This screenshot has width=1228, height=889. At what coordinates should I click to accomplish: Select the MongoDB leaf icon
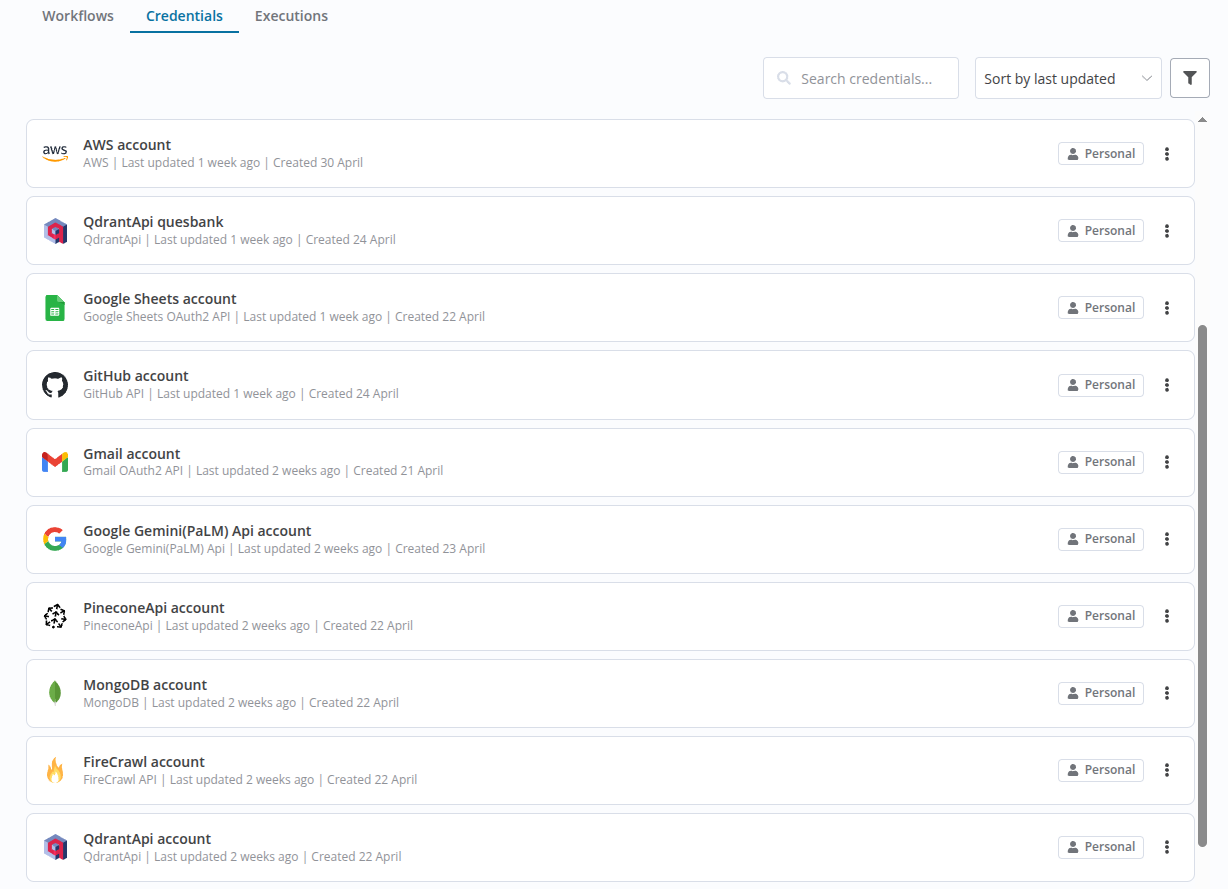(55, 693)
